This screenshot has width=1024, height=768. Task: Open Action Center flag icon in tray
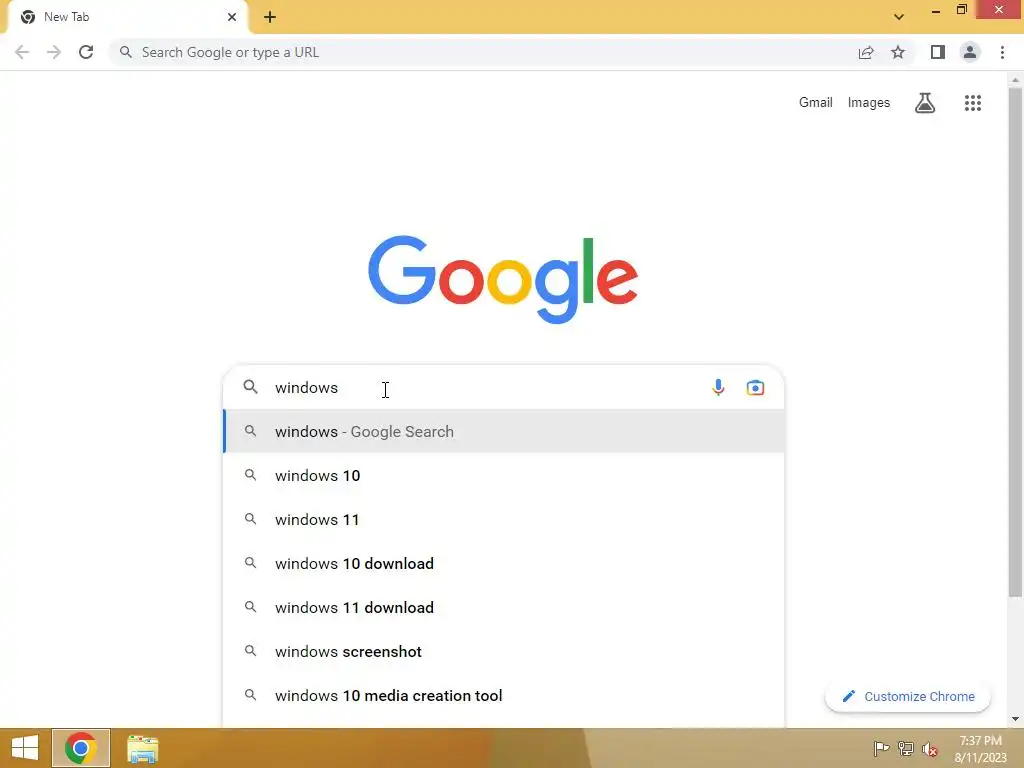[881, 748]
